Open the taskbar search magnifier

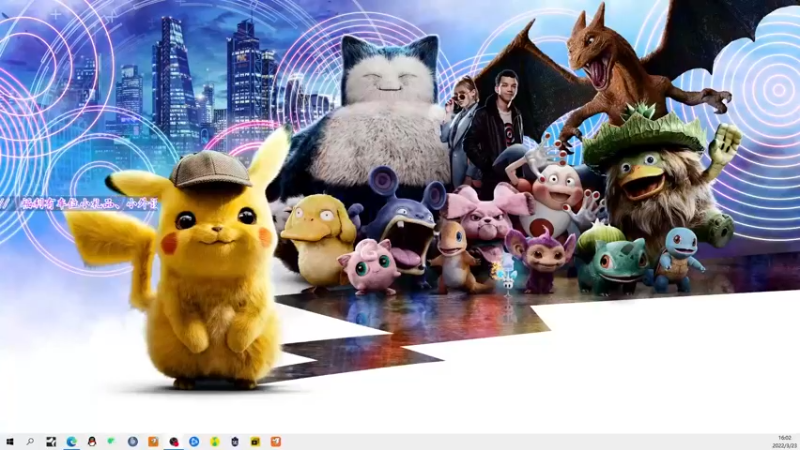[x=30, y=442]
